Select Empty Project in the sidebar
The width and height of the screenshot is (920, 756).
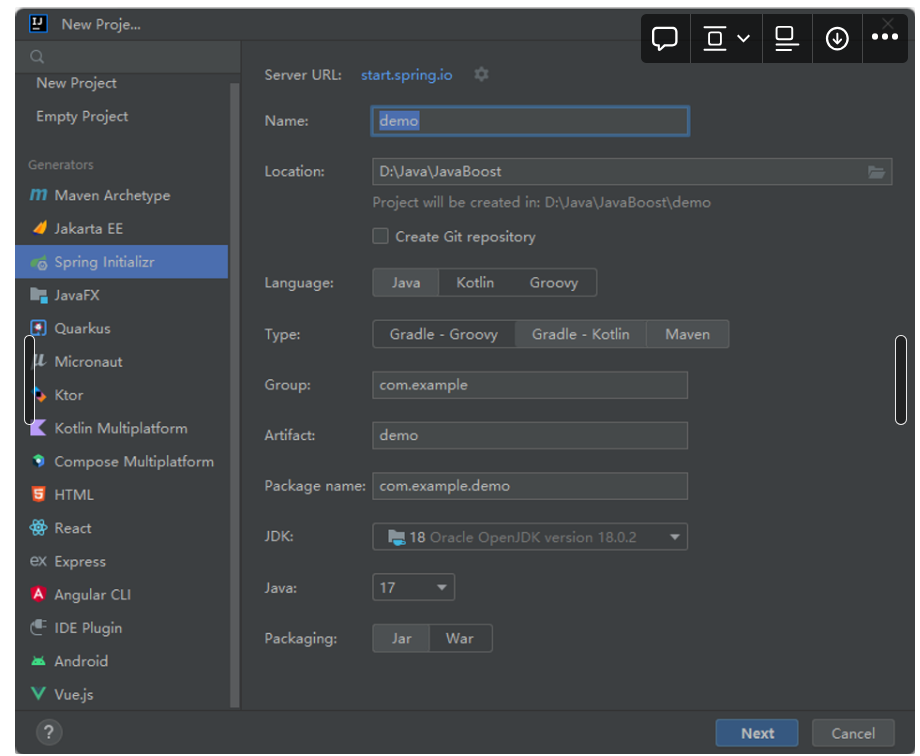coord(82,117)
